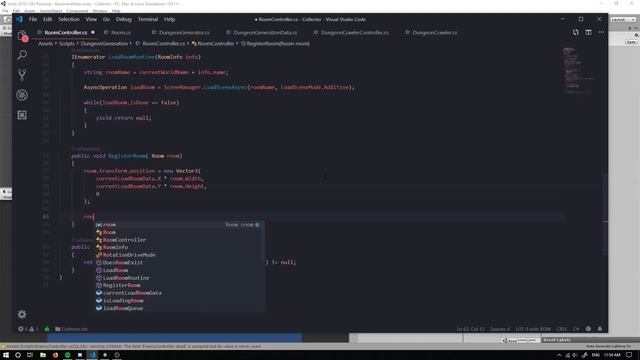Switch to the Room.cs tab

[x=120, y=32]
